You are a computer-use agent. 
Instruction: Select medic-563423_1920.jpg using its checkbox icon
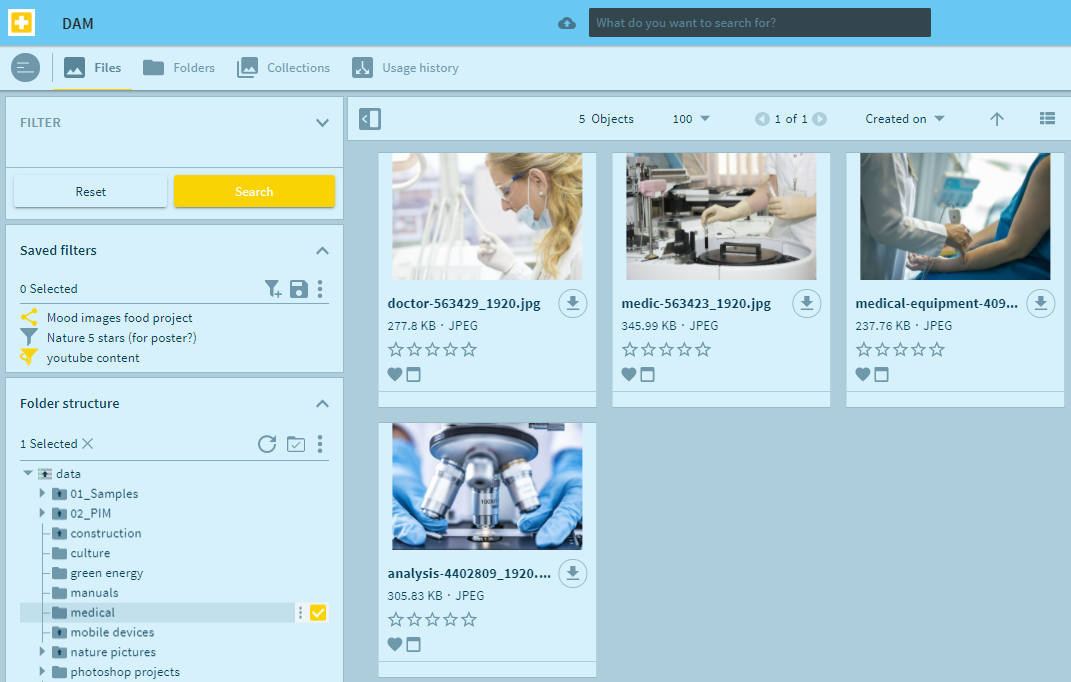click(x=648, y=374)
